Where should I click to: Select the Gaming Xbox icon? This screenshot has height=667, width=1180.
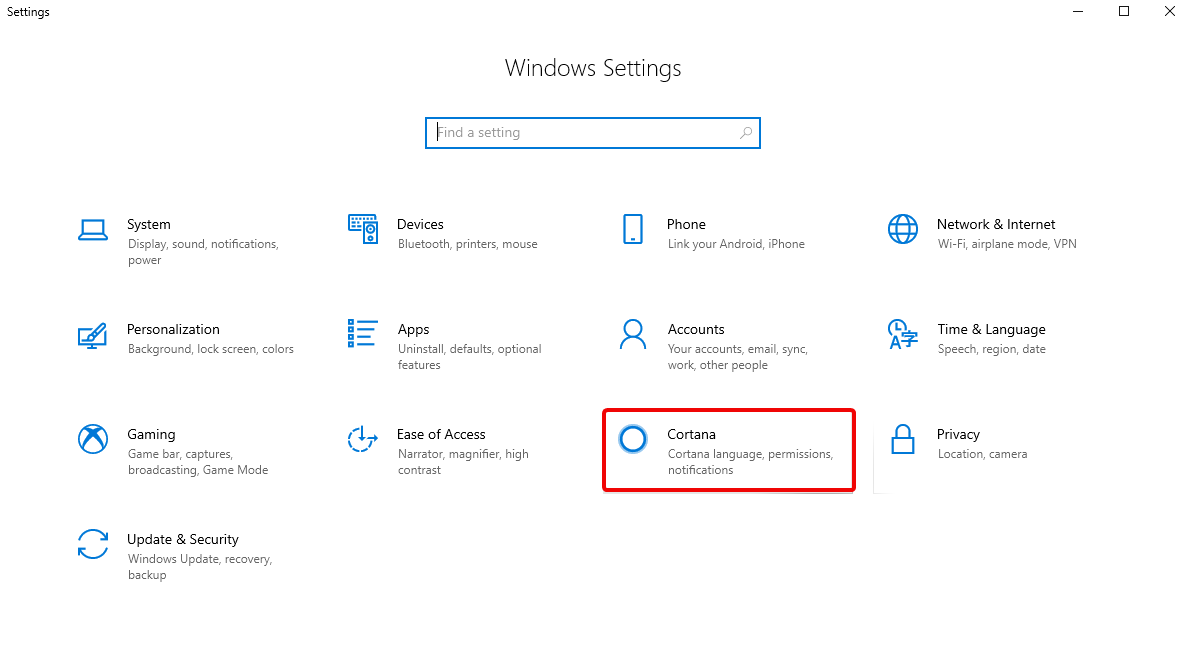coord(92,439)
